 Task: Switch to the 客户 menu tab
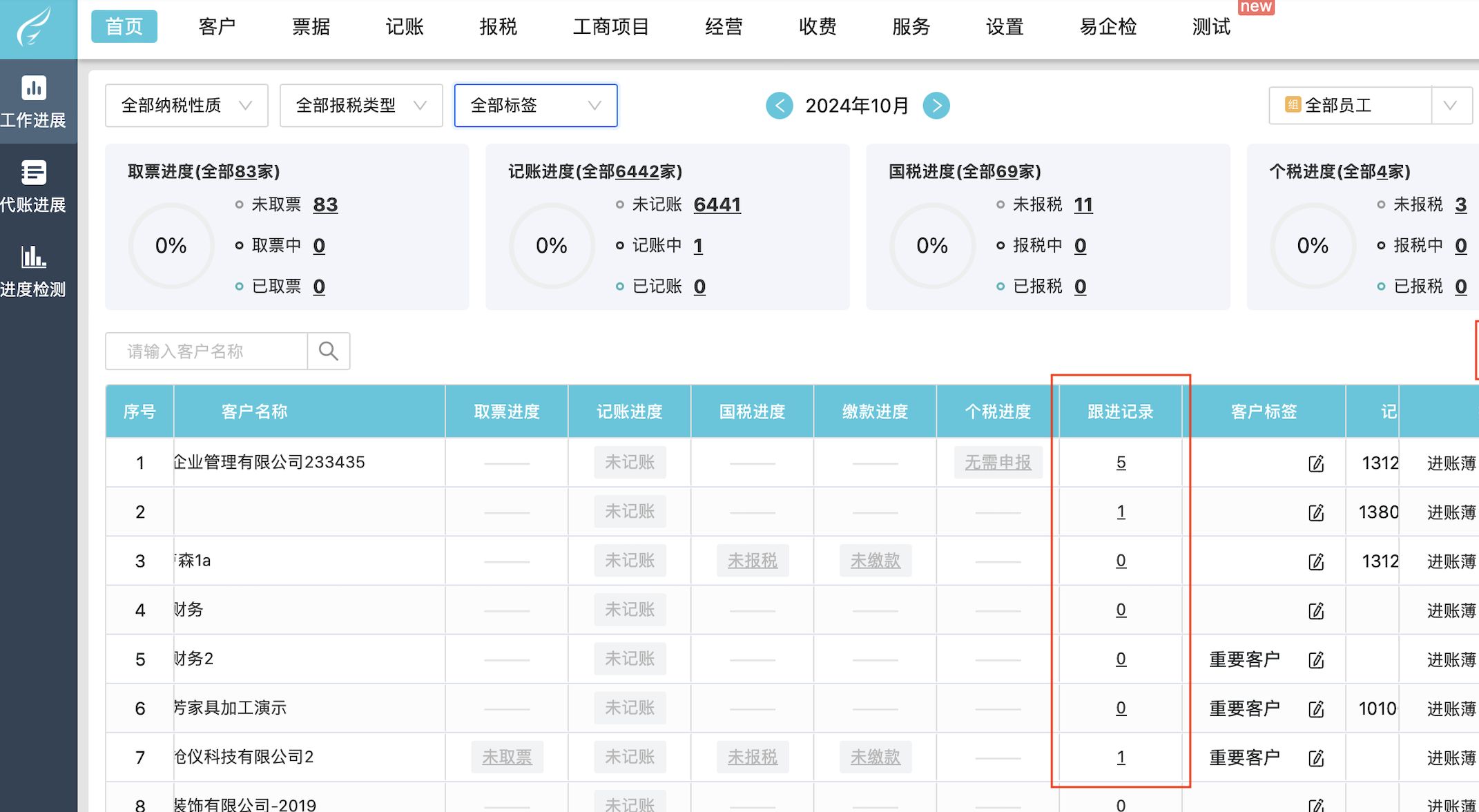217,27
